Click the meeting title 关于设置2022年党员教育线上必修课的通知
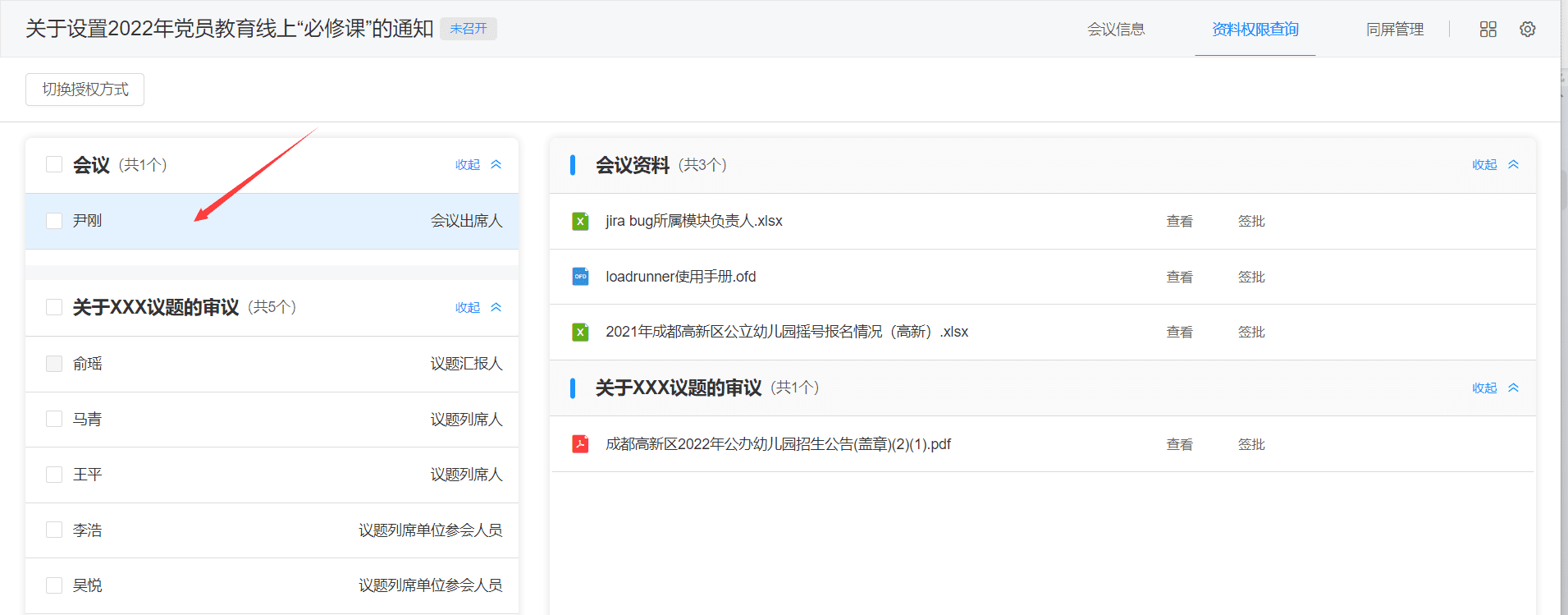 (x=230, y=29)
